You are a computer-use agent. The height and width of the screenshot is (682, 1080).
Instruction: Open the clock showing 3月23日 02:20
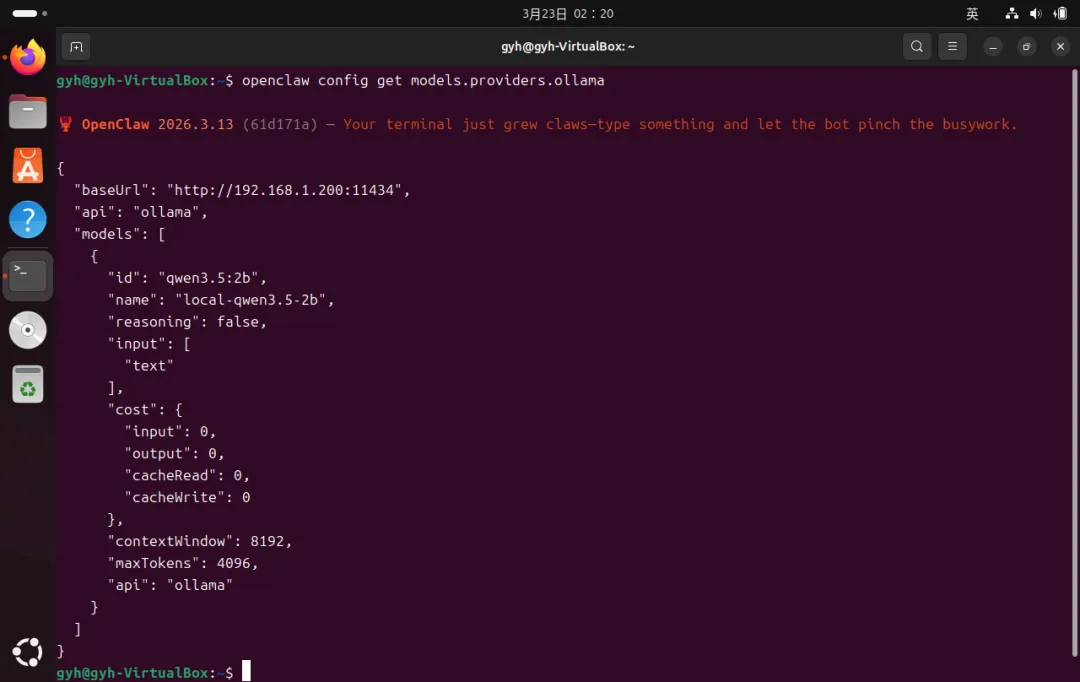pos(568,14)
